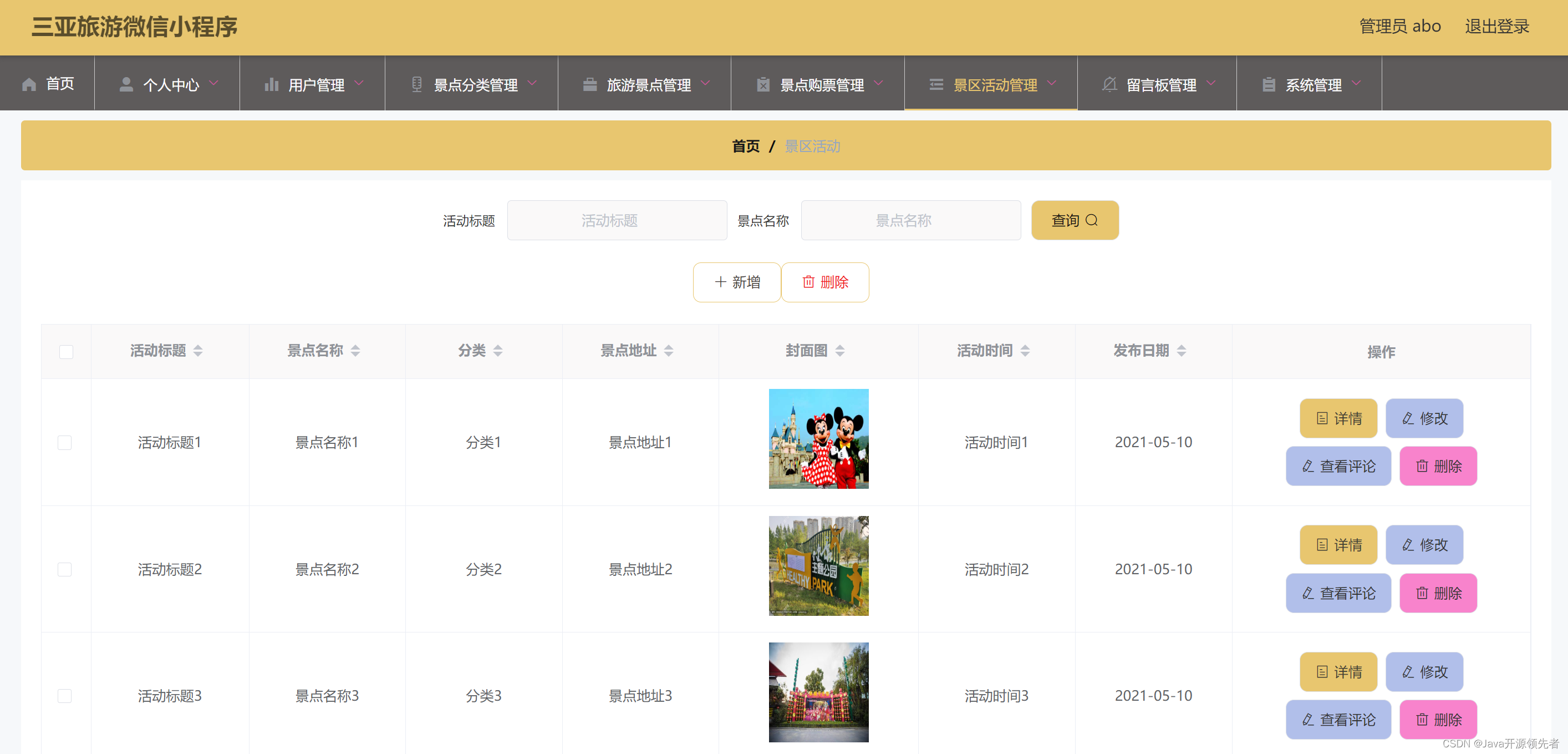Open the Mickey Mouse cover thumbnail
This screenshot has width=1568, height=754.
tap(818, 438)
